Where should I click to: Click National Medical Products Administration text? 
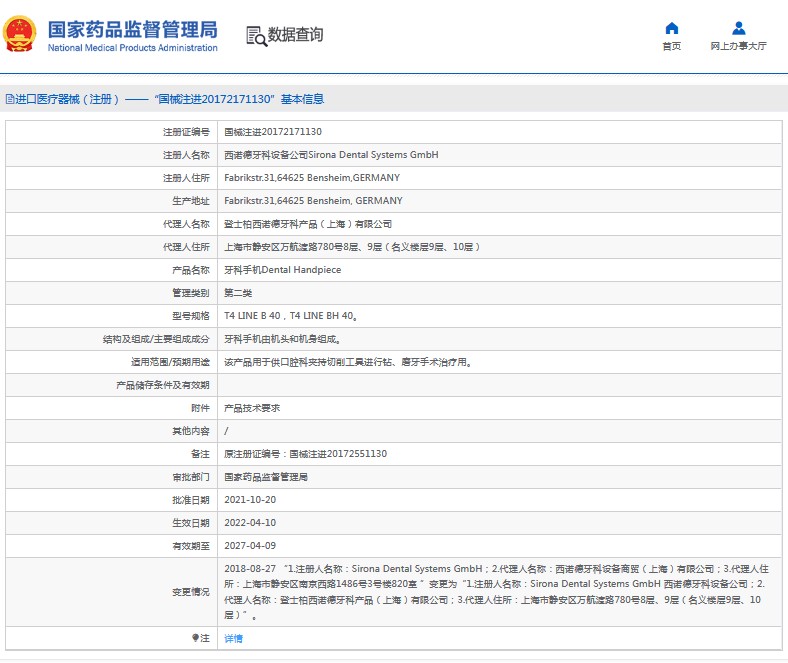pos(132,48)
